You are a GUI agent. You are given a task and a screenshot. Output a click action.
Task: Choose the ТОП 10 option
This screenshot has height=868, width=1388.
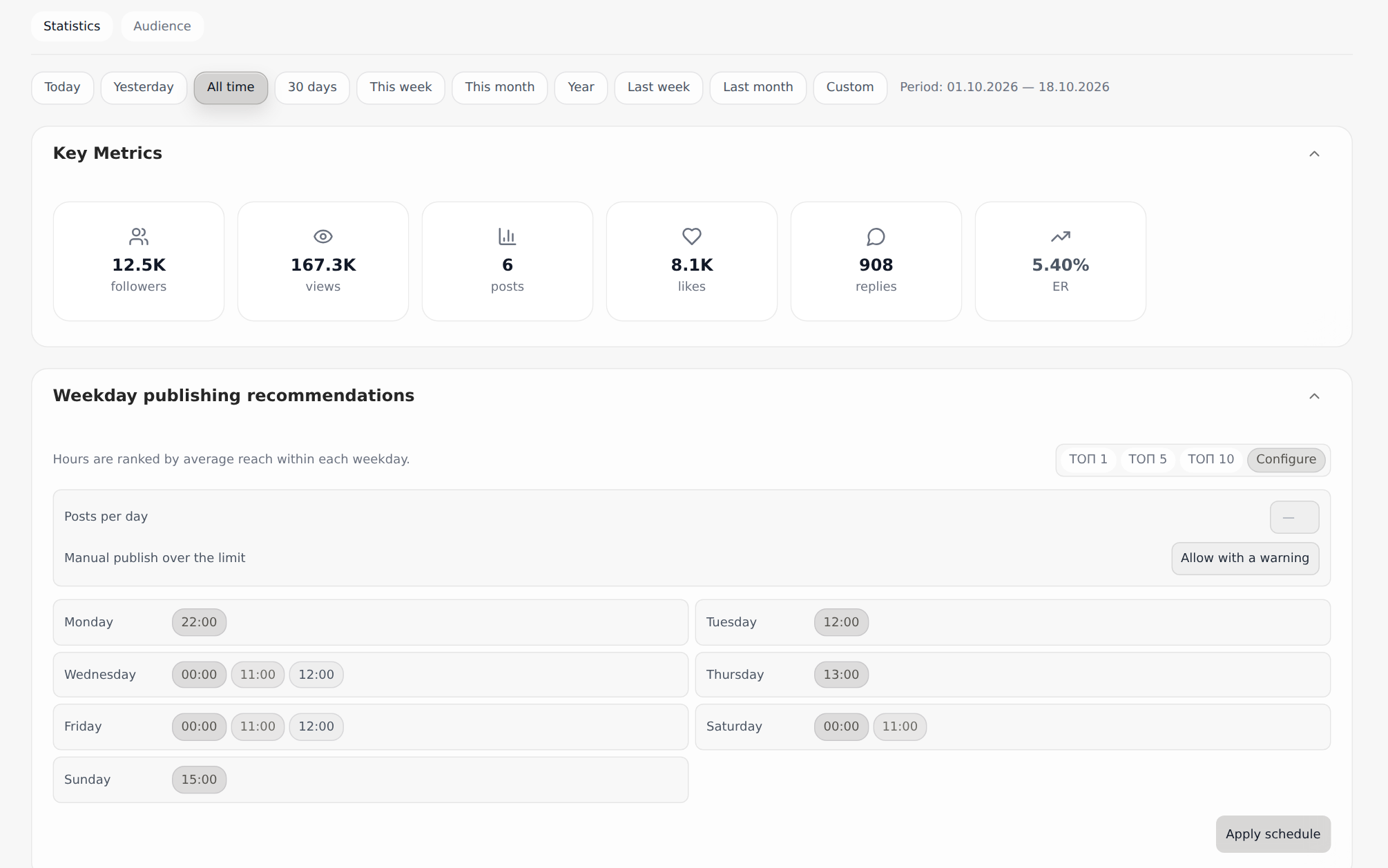click(x=1211, y=459)
